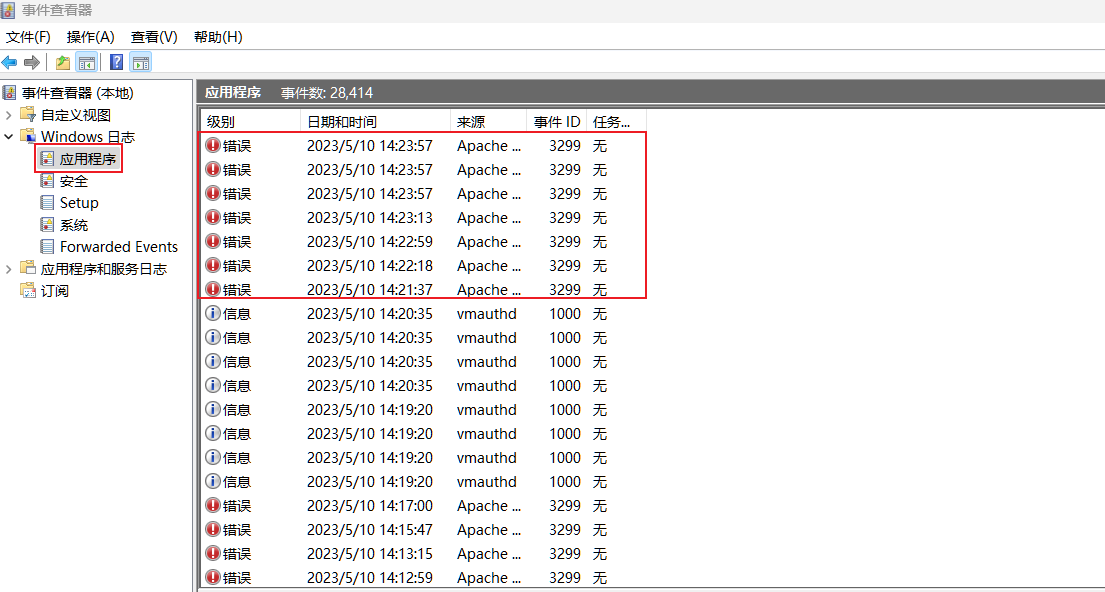Viewport: 1105px width, 592px height.
Task: Click the 应用程序和服务日志 folder icon
Action: point(27,269)
